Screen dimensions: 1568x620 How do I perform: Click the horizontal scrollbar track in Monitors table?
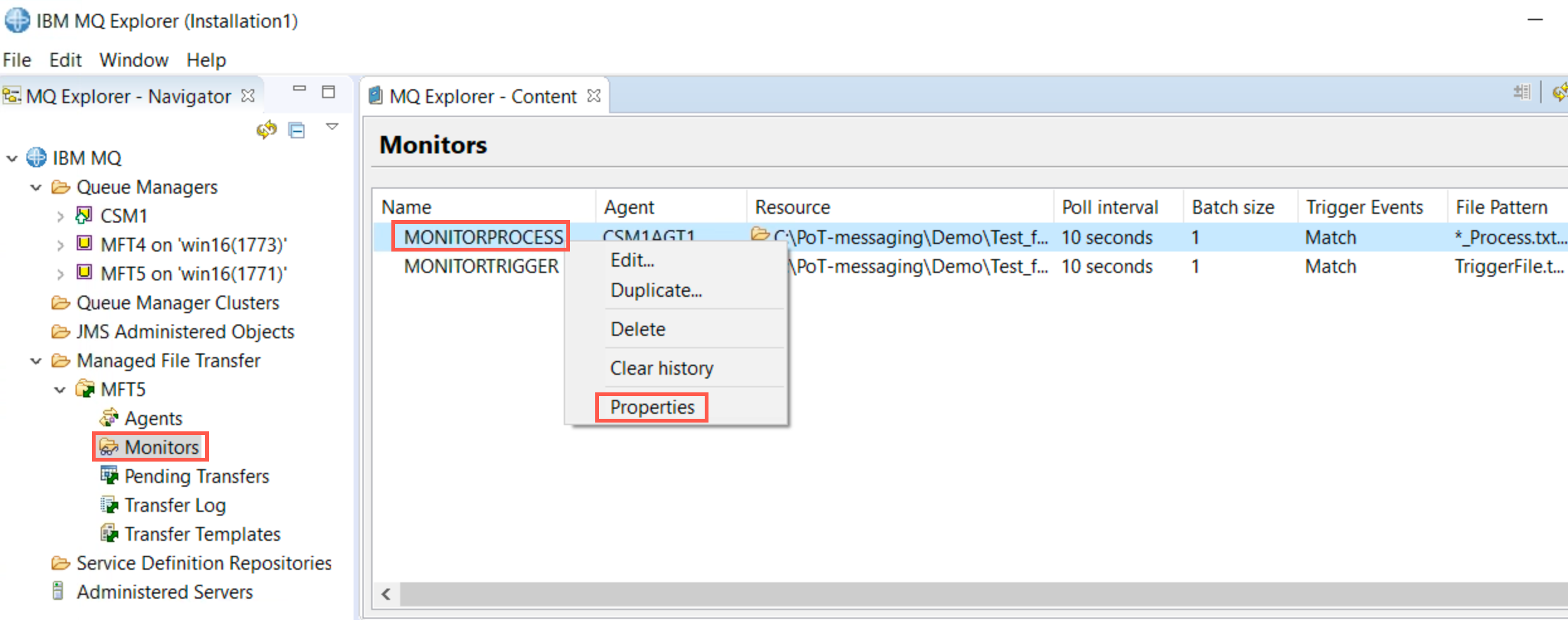[984, 594]
